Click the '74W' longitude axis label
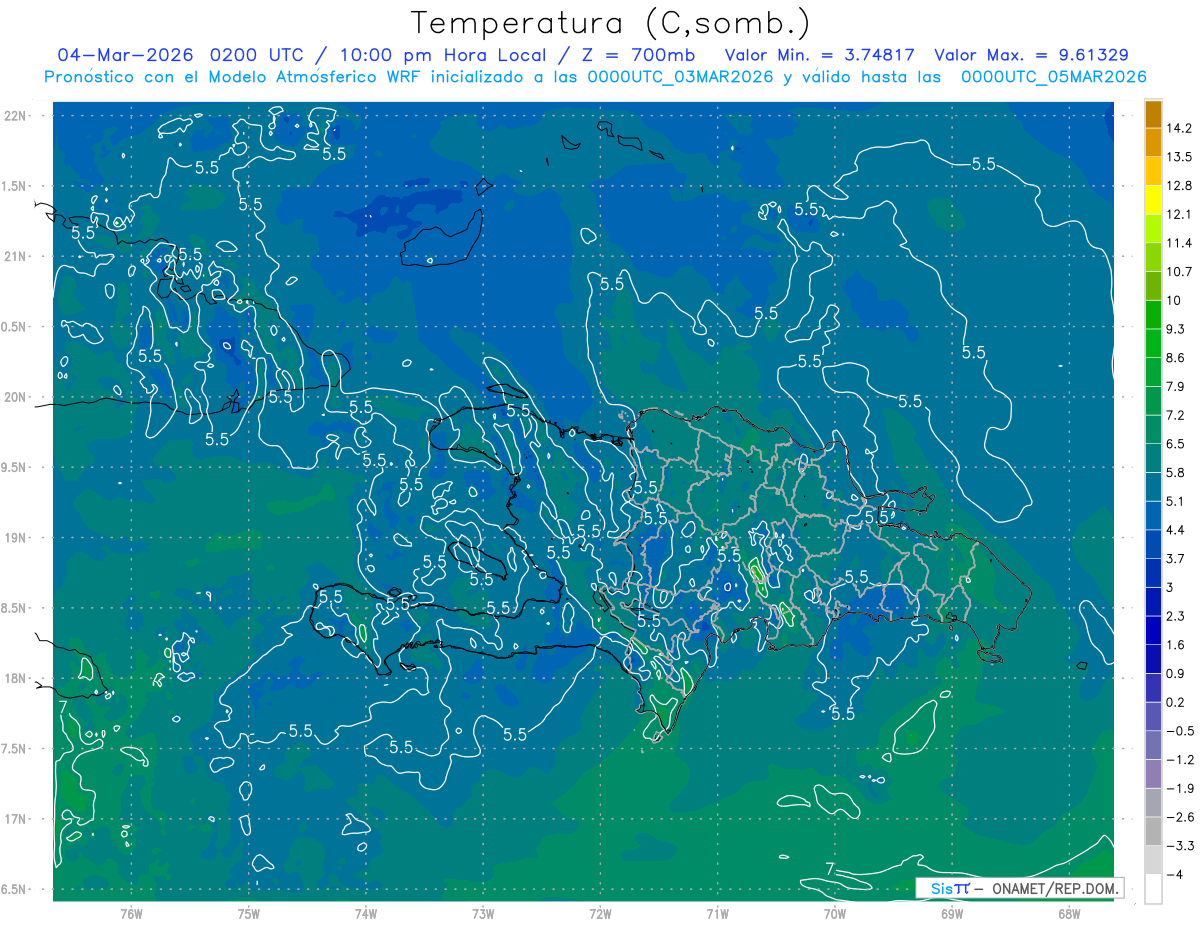This screenshot has width=1200, height=927. click(x=365, y=913)
